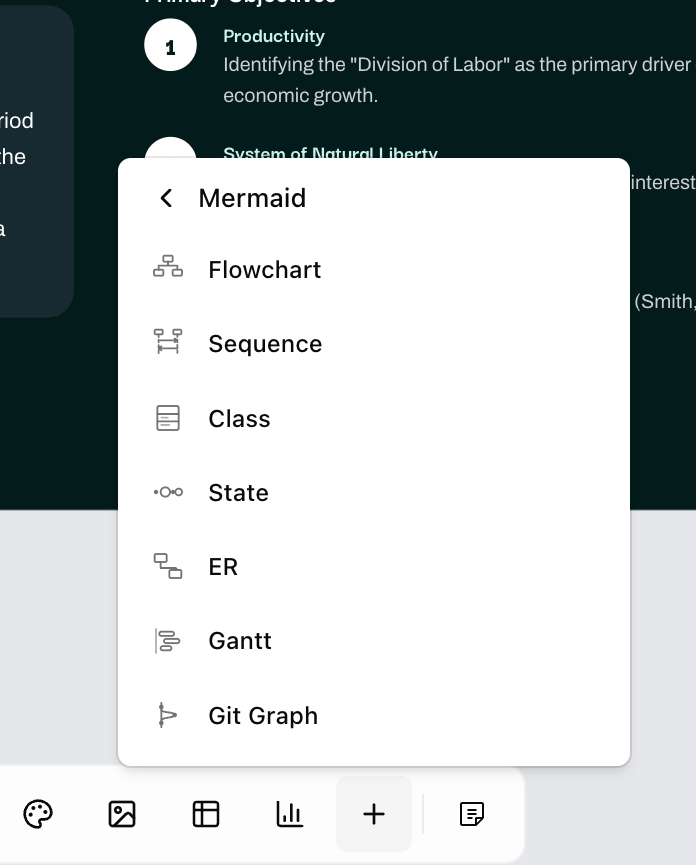Toggle the plus insert menu
Screen dimensions: 696x865
(374, 814)
